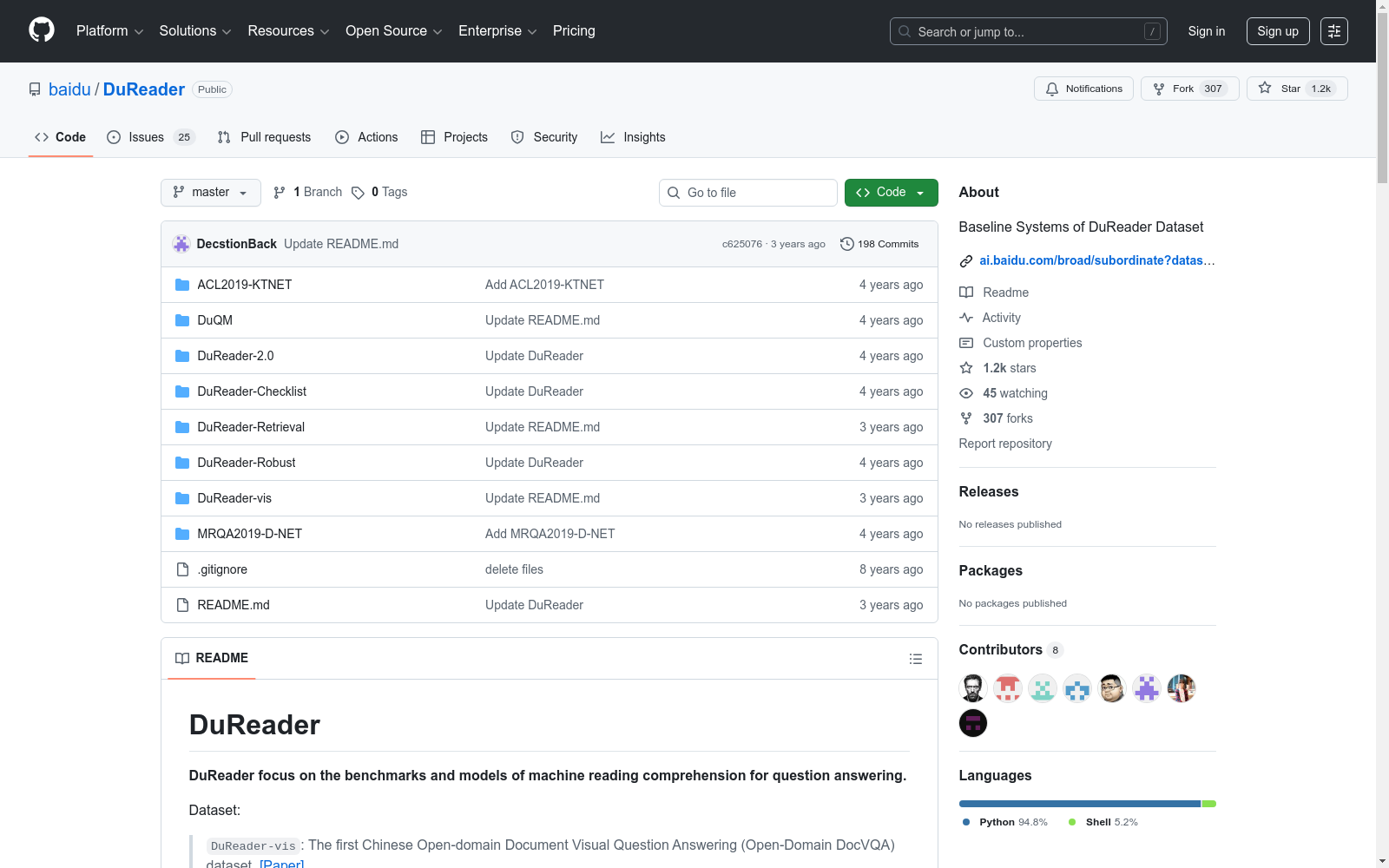Expand the Solutions menu

(x=195, y=31)
